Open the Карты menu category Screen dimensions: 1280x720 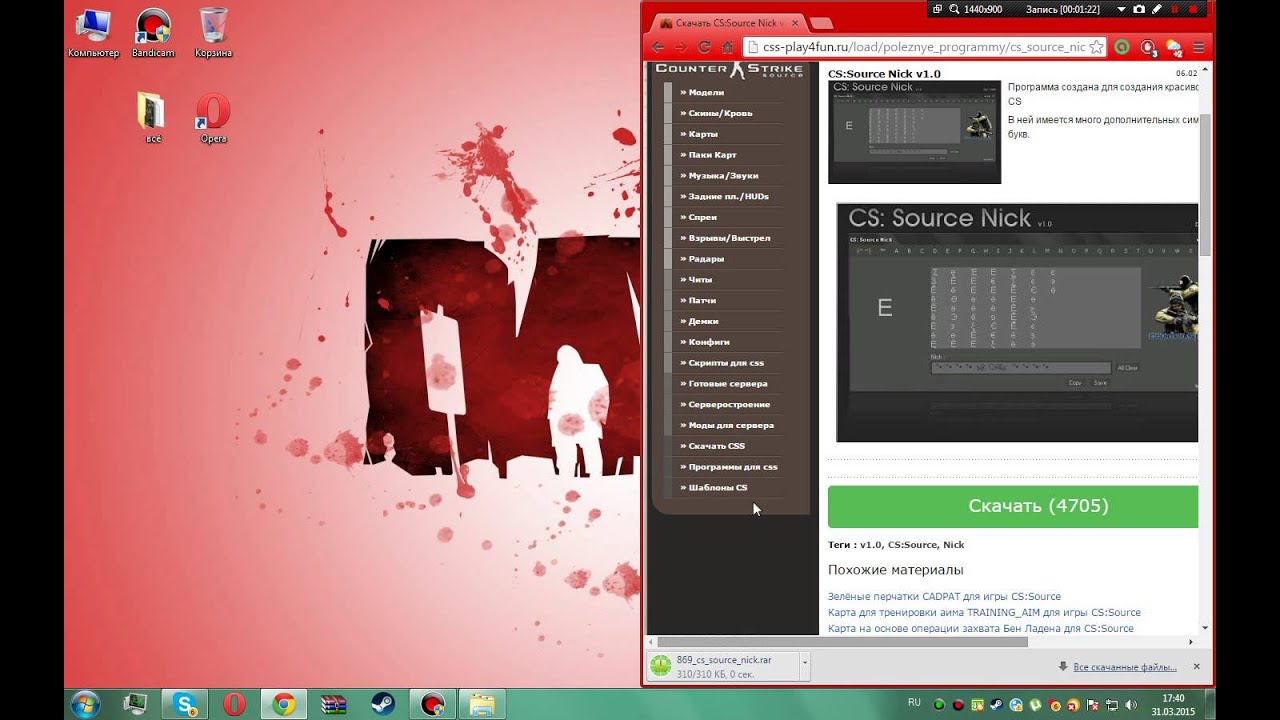click(703, 134)
